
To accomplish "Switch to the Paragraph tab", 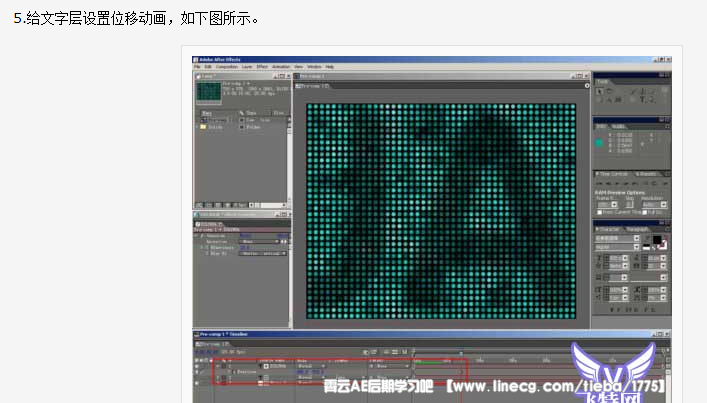I will pyautogui.click(x=637, y=229).
